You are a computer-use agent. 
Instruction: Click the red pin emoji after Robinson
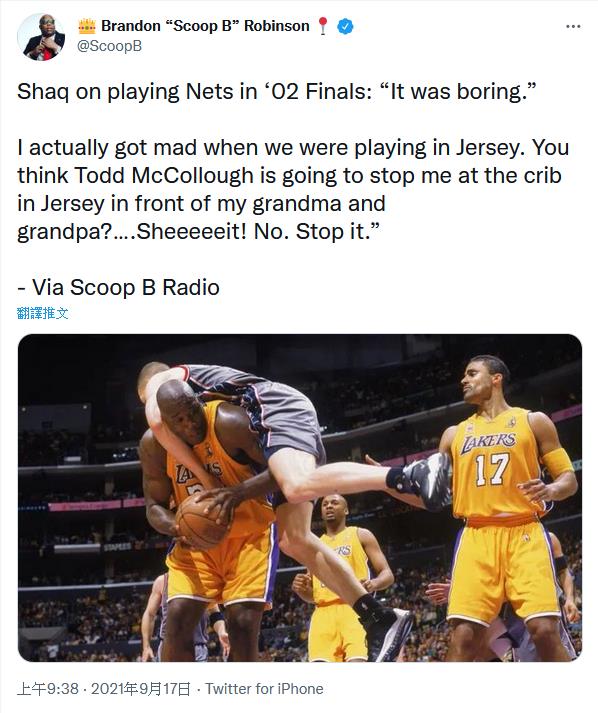tap(322, 26)
